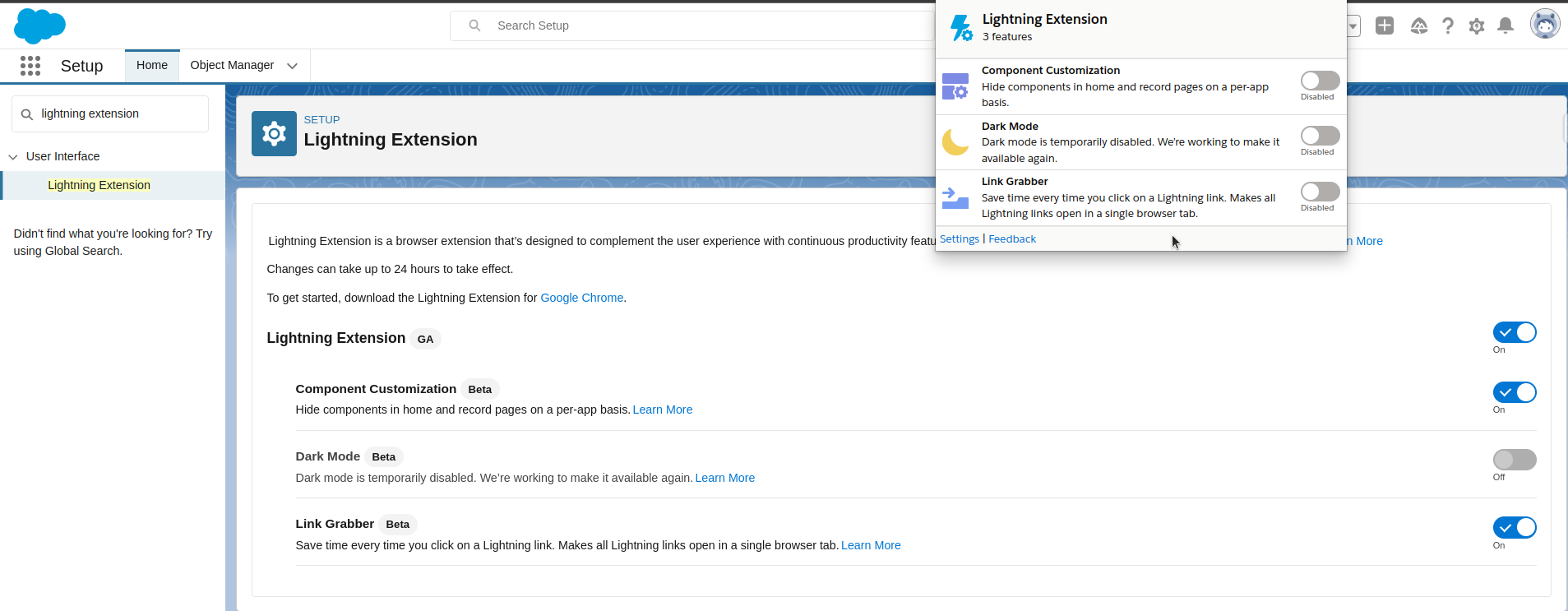The image size is (1568, 611).
Task: Open the Notifications bell
Action: (x=1506, y=25)
